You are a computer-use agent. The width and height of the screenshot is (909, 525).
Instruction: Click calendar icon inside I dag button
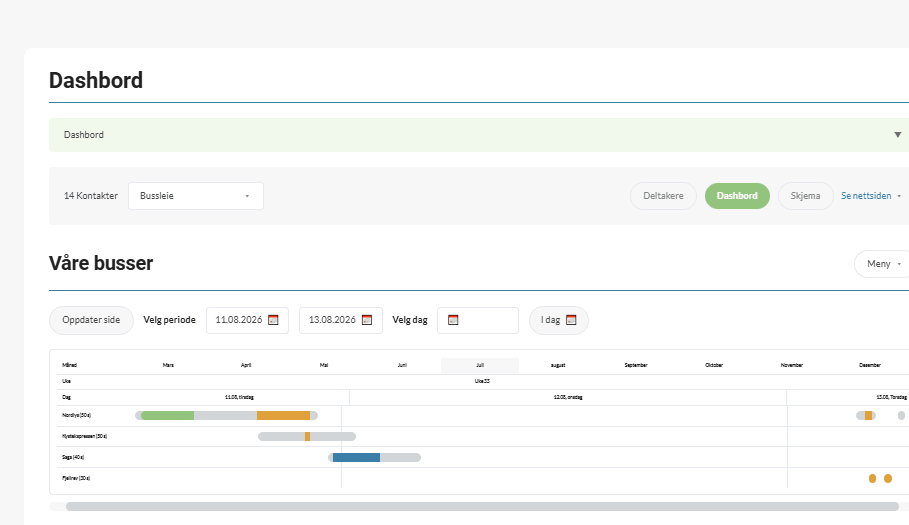pos(571,320)
